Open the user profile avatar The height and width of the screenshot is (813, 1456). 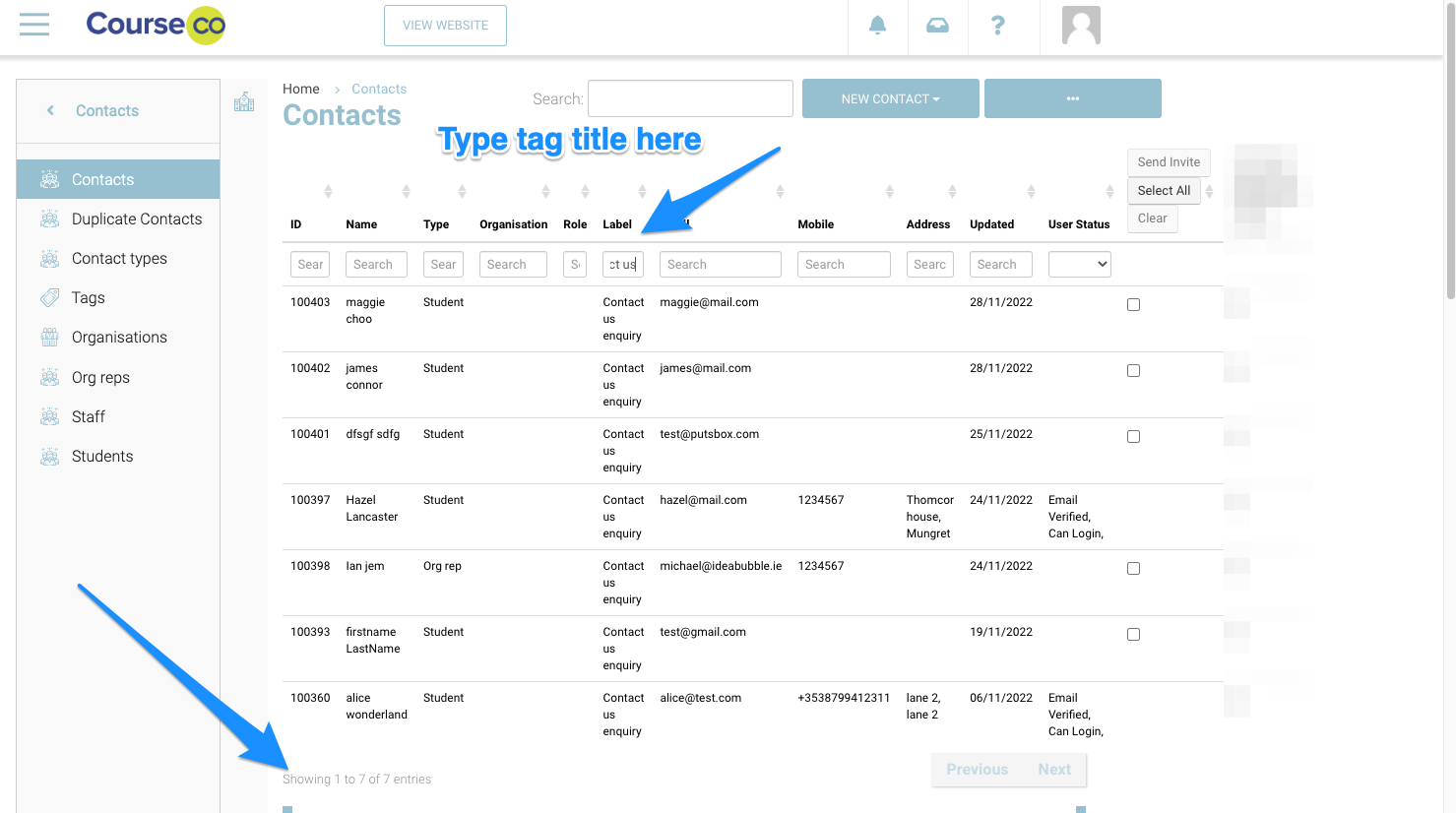[1080, 26]
